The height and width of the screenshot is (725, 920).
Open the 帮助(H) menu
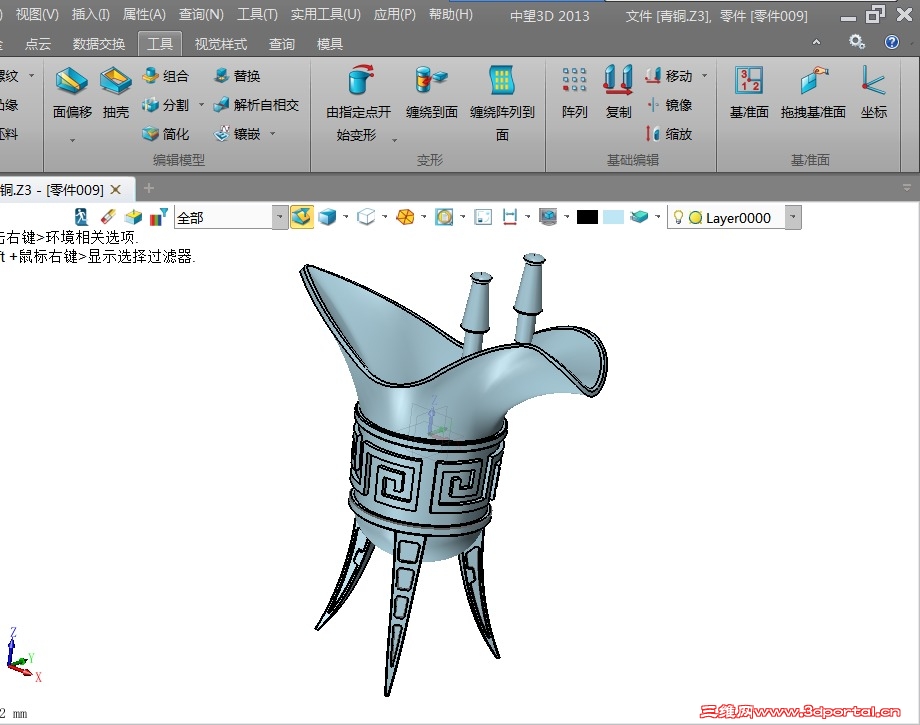pos(451,15)
